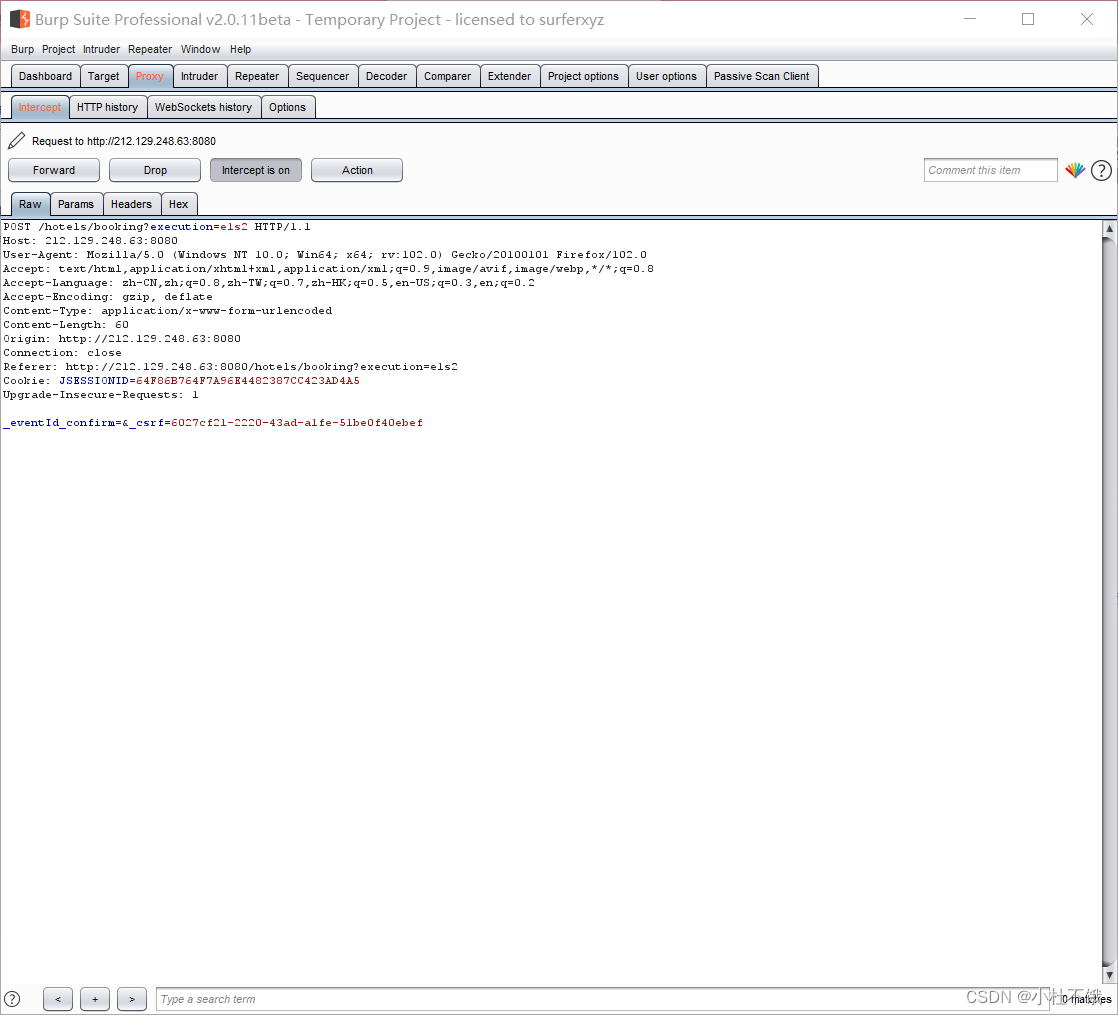1118x1015 pixels.
Task: Open the Sequencer tab
Action: click(322, 75)
